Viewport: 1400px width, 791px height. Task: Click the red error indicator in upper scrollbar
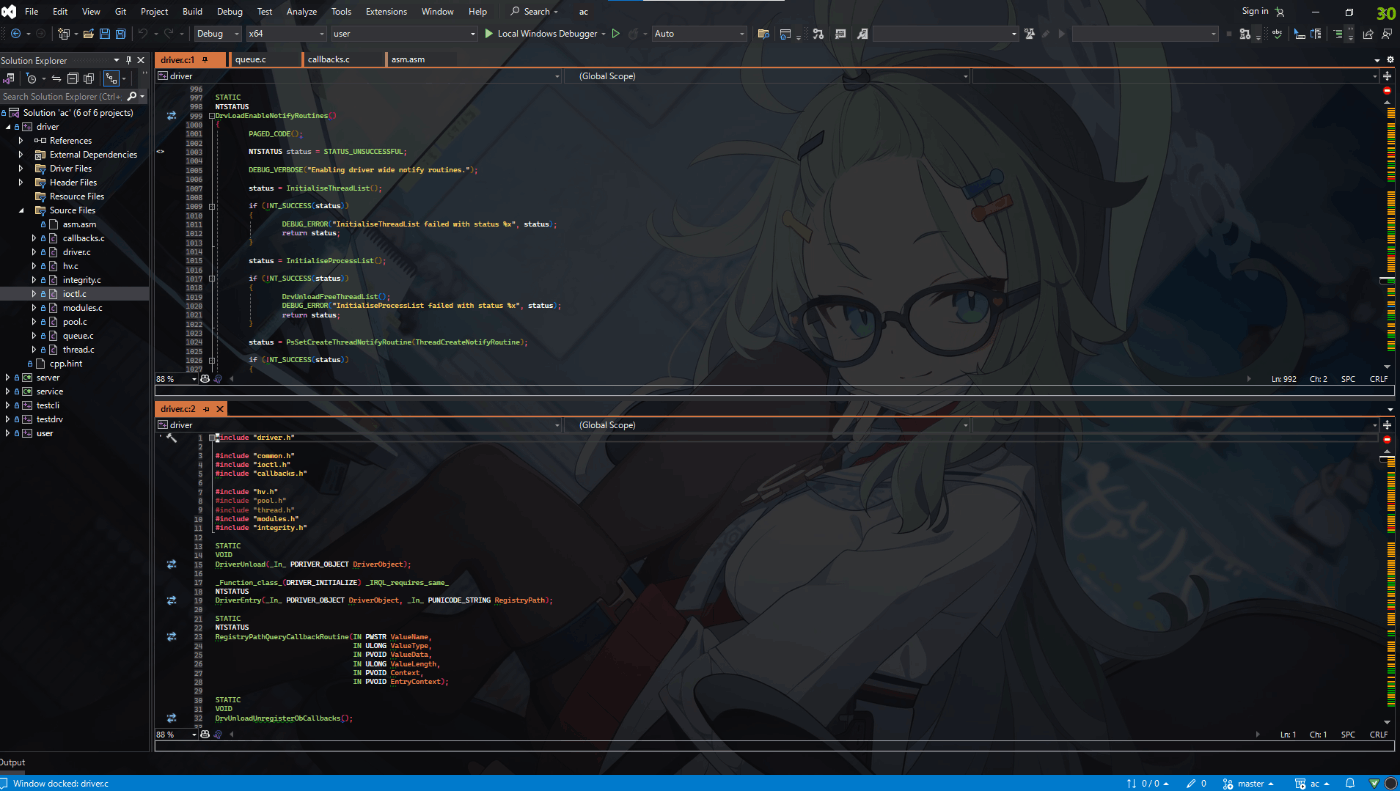click(x=1387, y=91)
